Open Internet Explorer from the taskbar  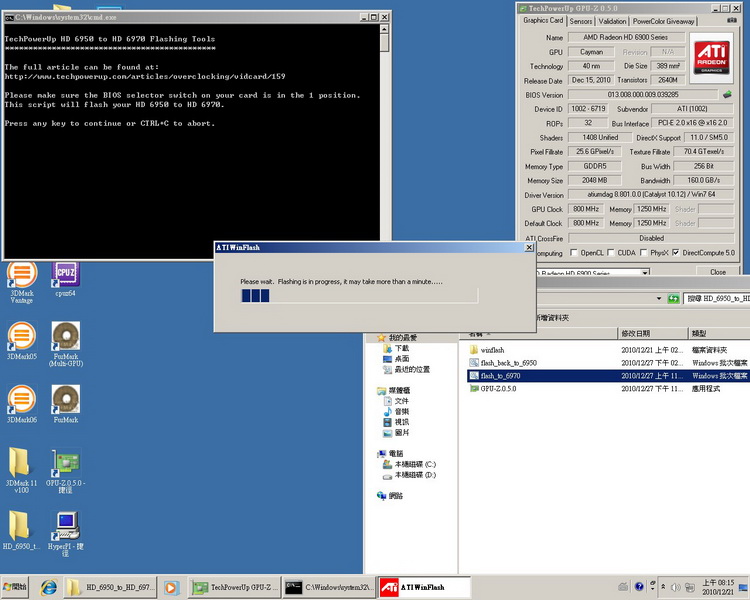pyautogui.click(x=48, y=587)
